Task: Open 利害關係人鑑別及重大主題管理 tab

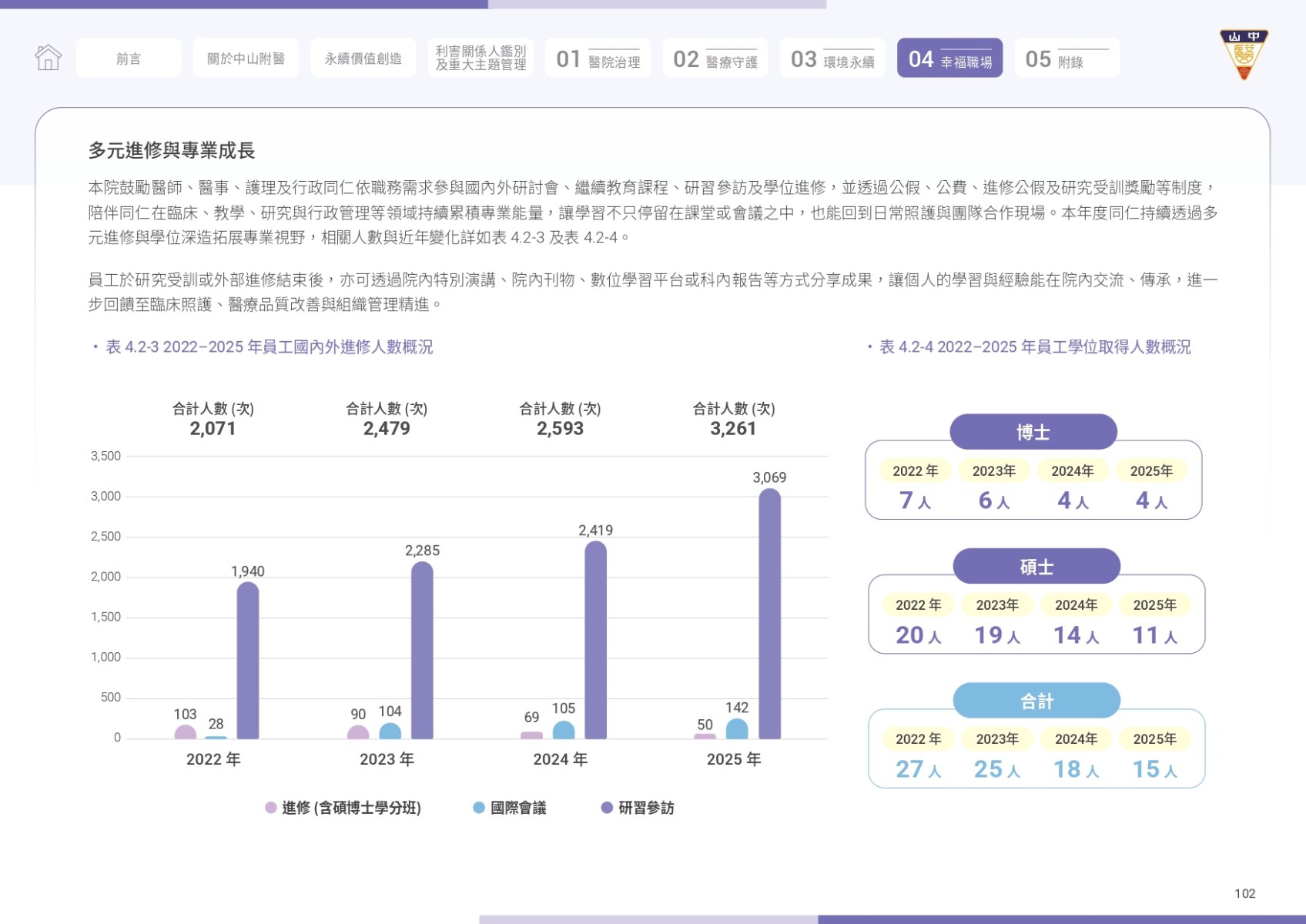Action: pos(481,58)
